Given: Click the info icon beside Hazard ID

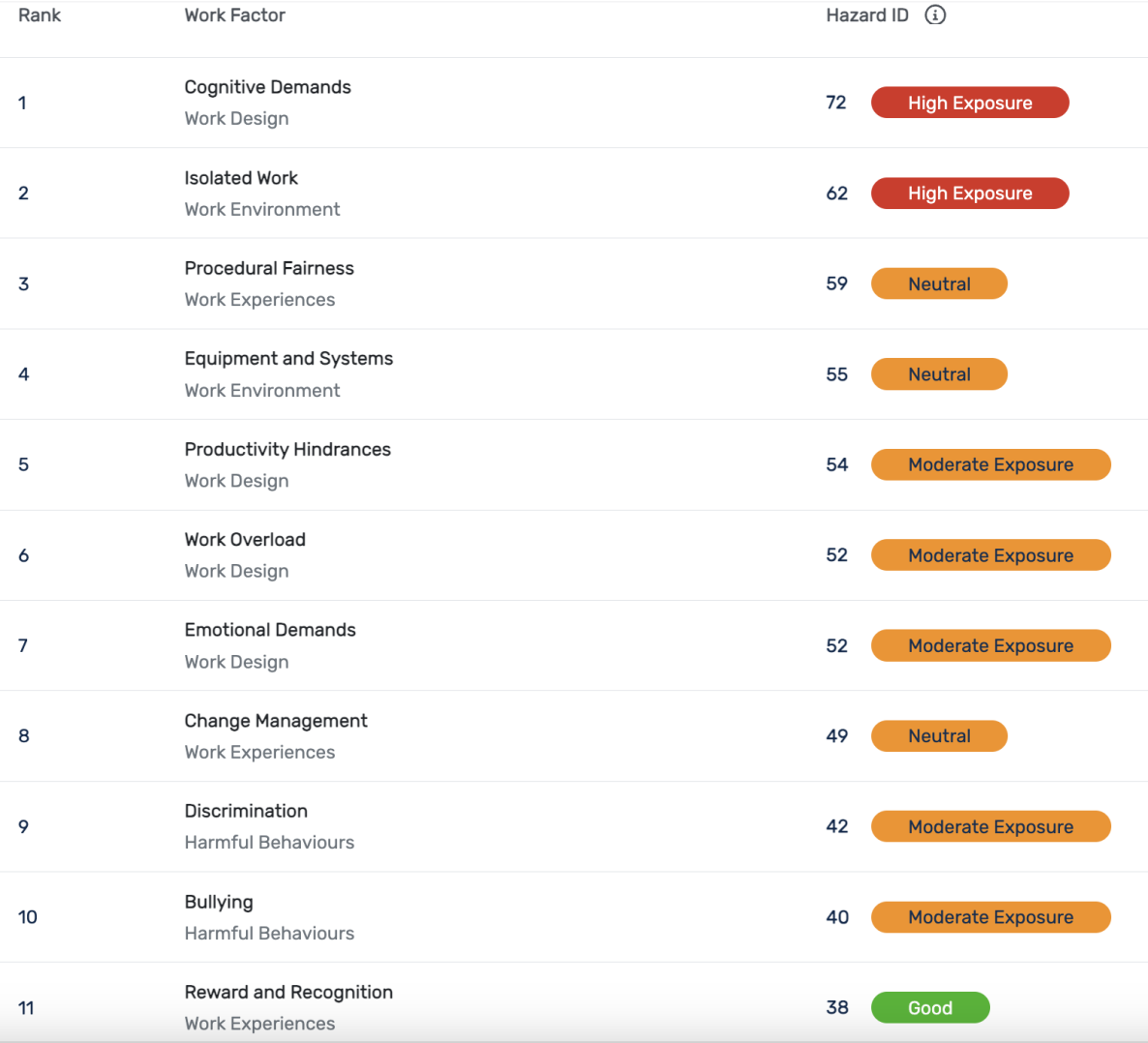Looking at the screenshot, I should (x=935, y=15).
